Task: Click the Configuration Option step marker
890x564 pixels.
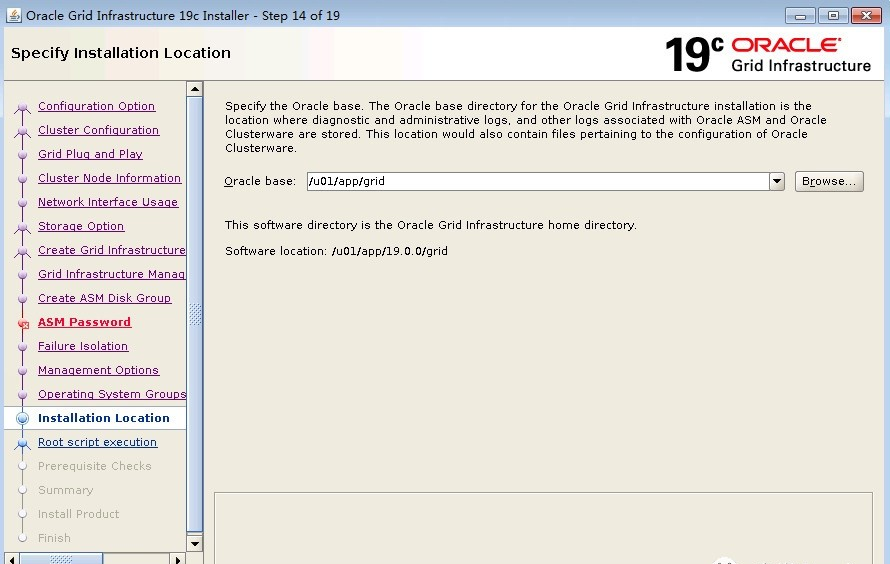Action: click(x=23, y=107)
